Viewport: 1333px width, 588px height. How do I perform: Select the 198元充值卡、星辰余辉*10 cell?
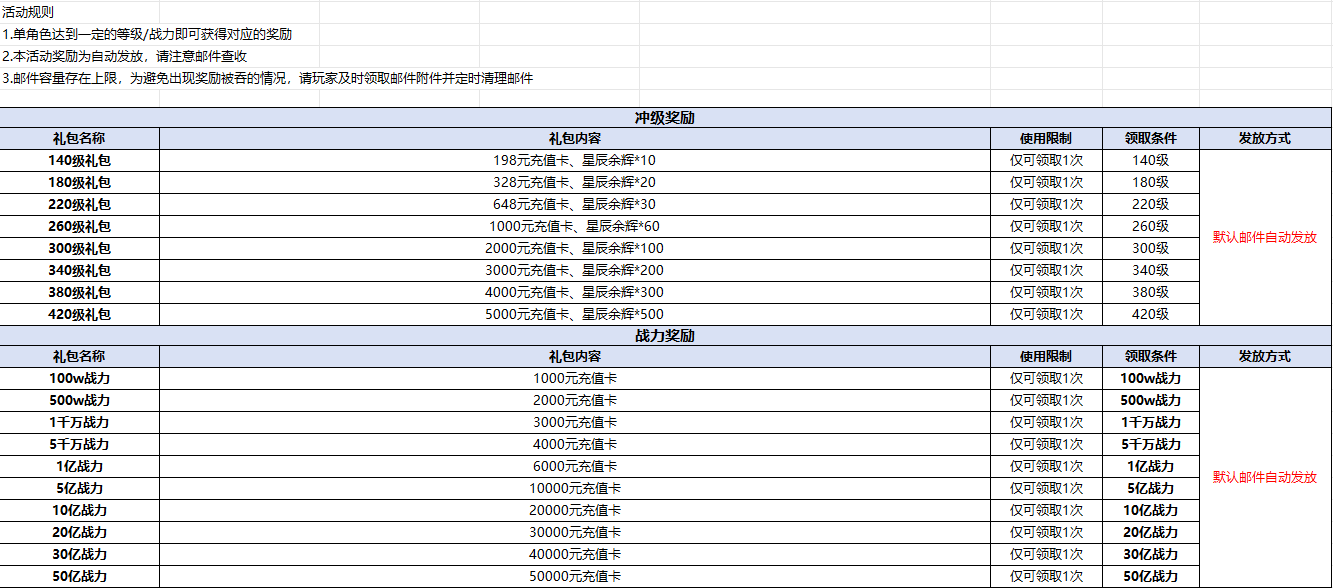coord(574,160)
